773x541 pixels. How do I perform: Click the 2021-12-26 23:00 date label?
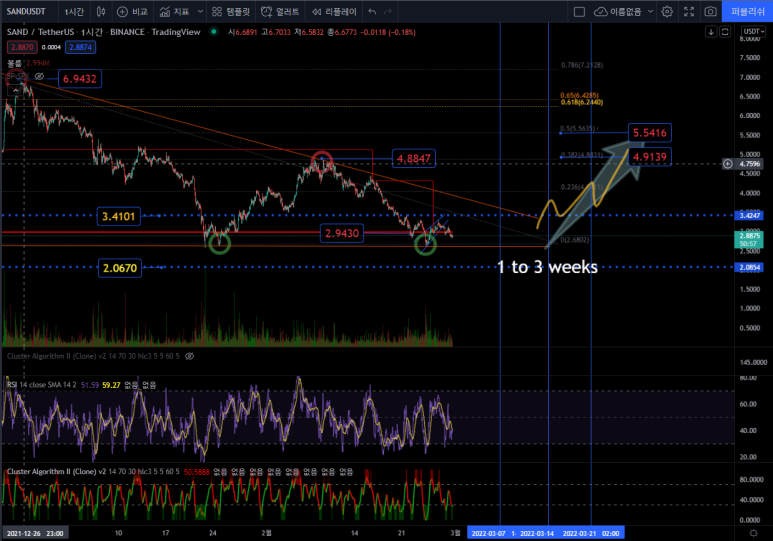[35, 533]
